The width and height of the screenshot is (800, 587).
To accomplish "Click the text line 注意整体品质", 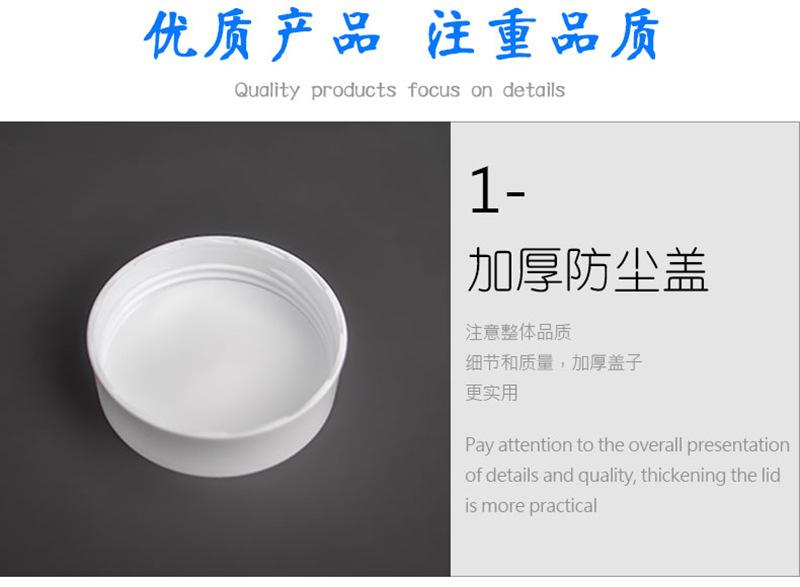I will [x=518, y=332].
